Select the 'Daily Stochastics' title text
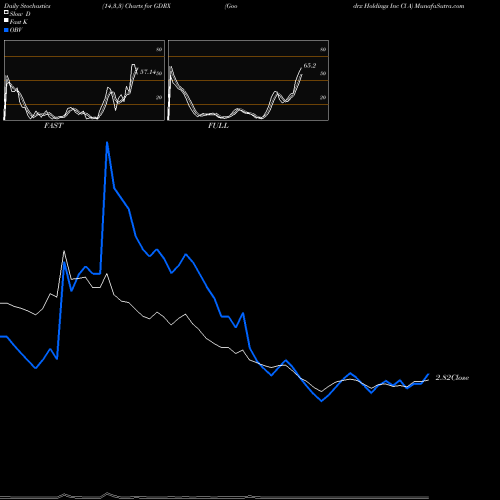The image size is (500, 500). tap(27, 6)
